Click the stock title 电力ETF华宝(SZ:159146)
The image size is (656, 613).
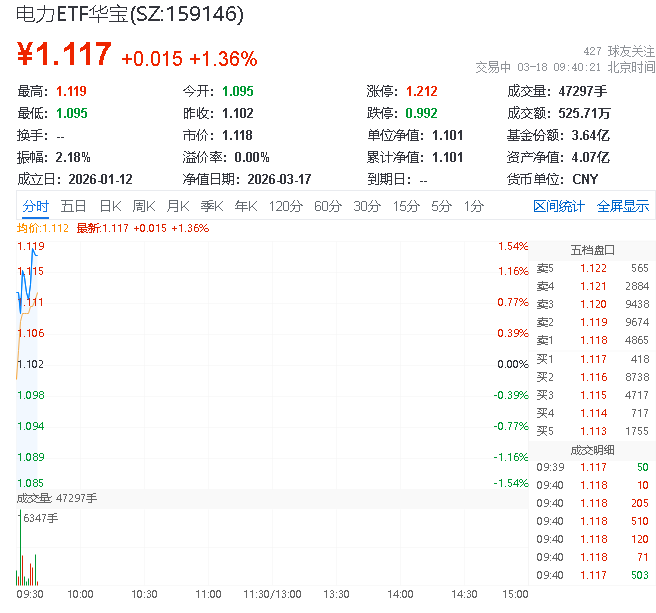130,14
